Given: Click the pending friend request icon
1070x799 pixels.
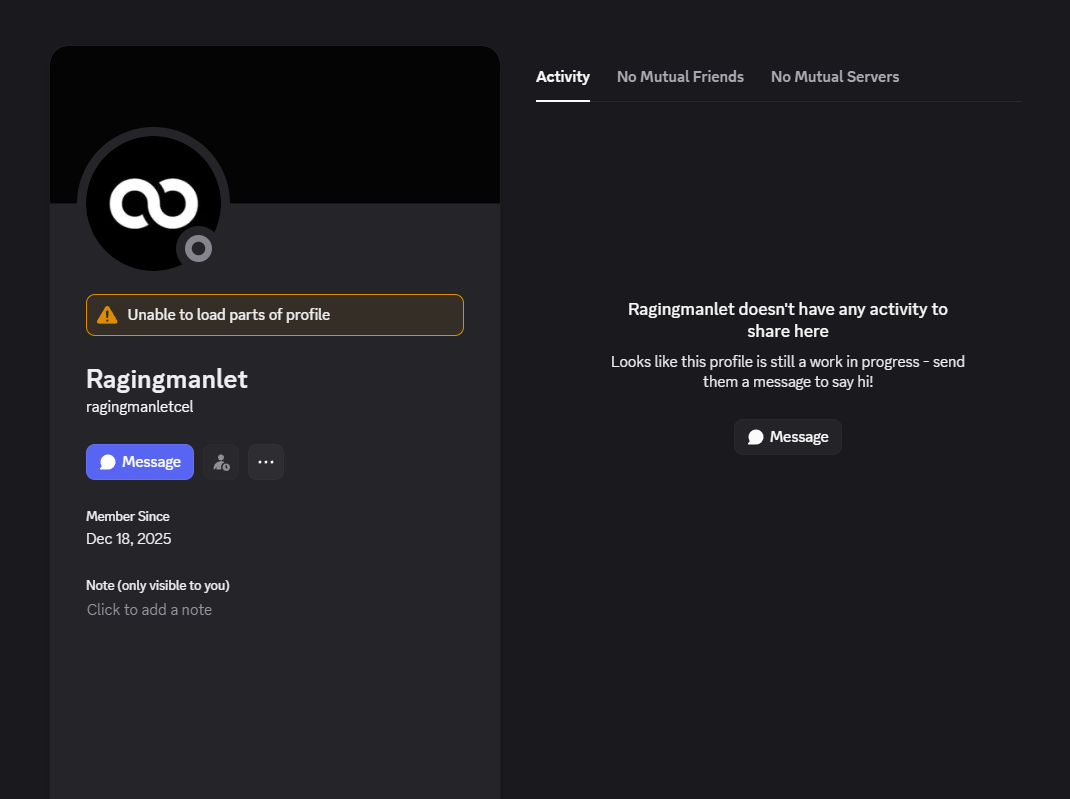Looking at the screenshot, I should pos(221,462).
